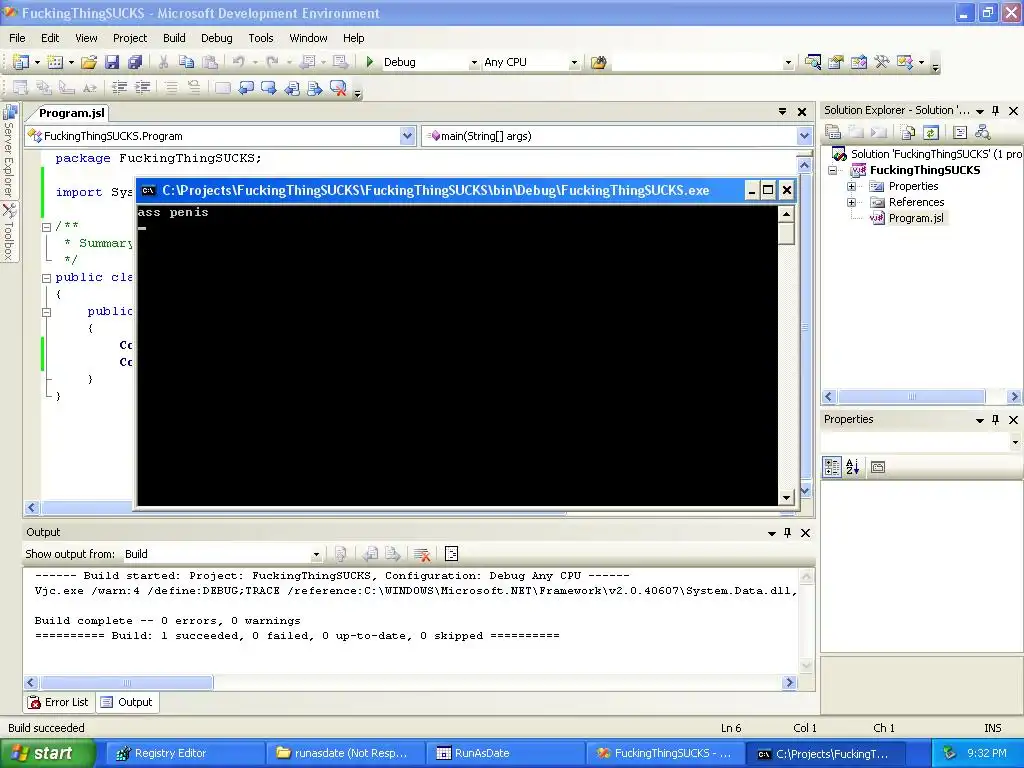Click the Toolbox hammer-and-wrench toolbar icon
Screen dimensions: 1024x768
(882, 62)
